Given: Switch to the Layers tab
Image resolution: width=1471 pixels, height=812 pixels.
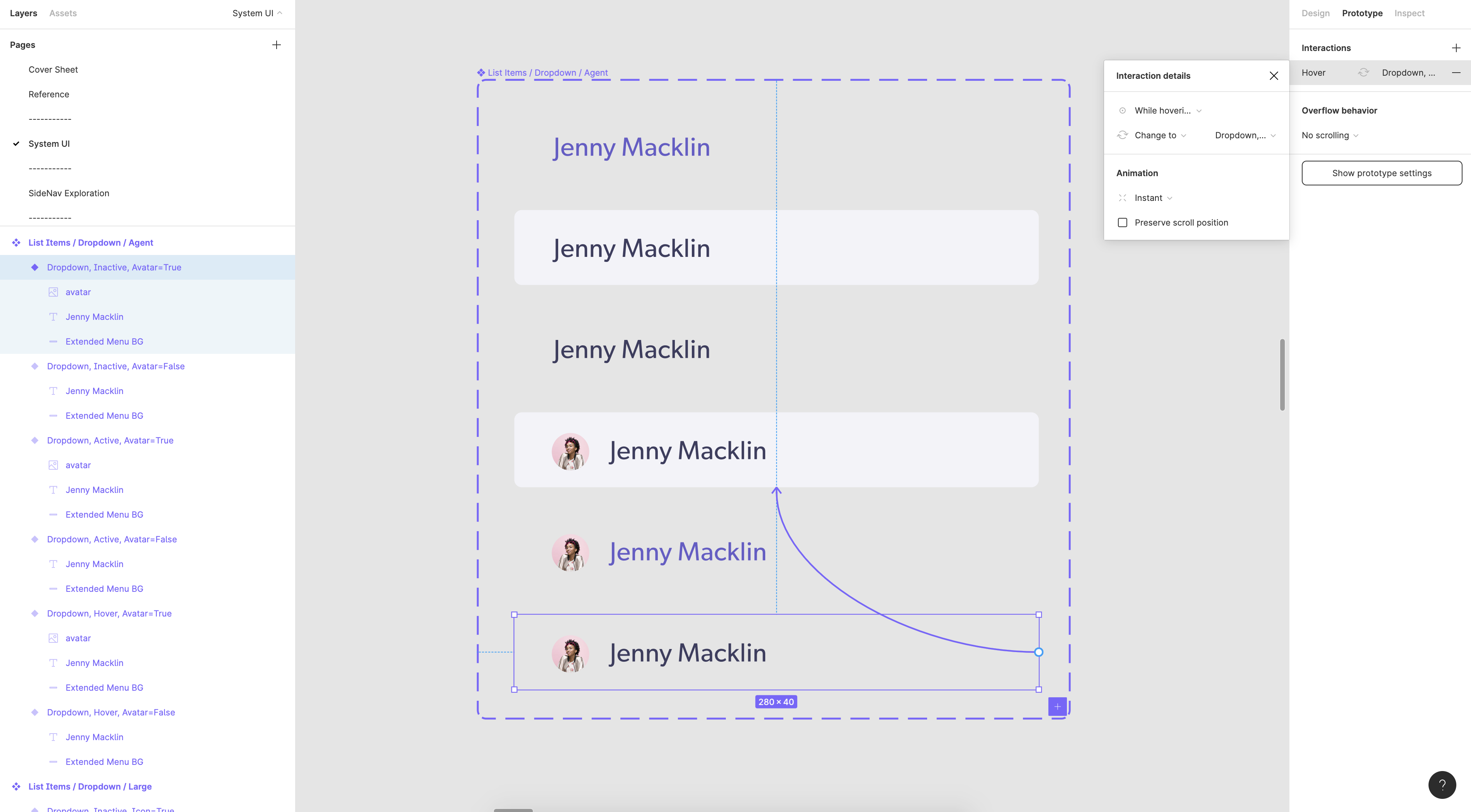Looking at the screenshot, I should pyautogui.click(x=24, y=13).
